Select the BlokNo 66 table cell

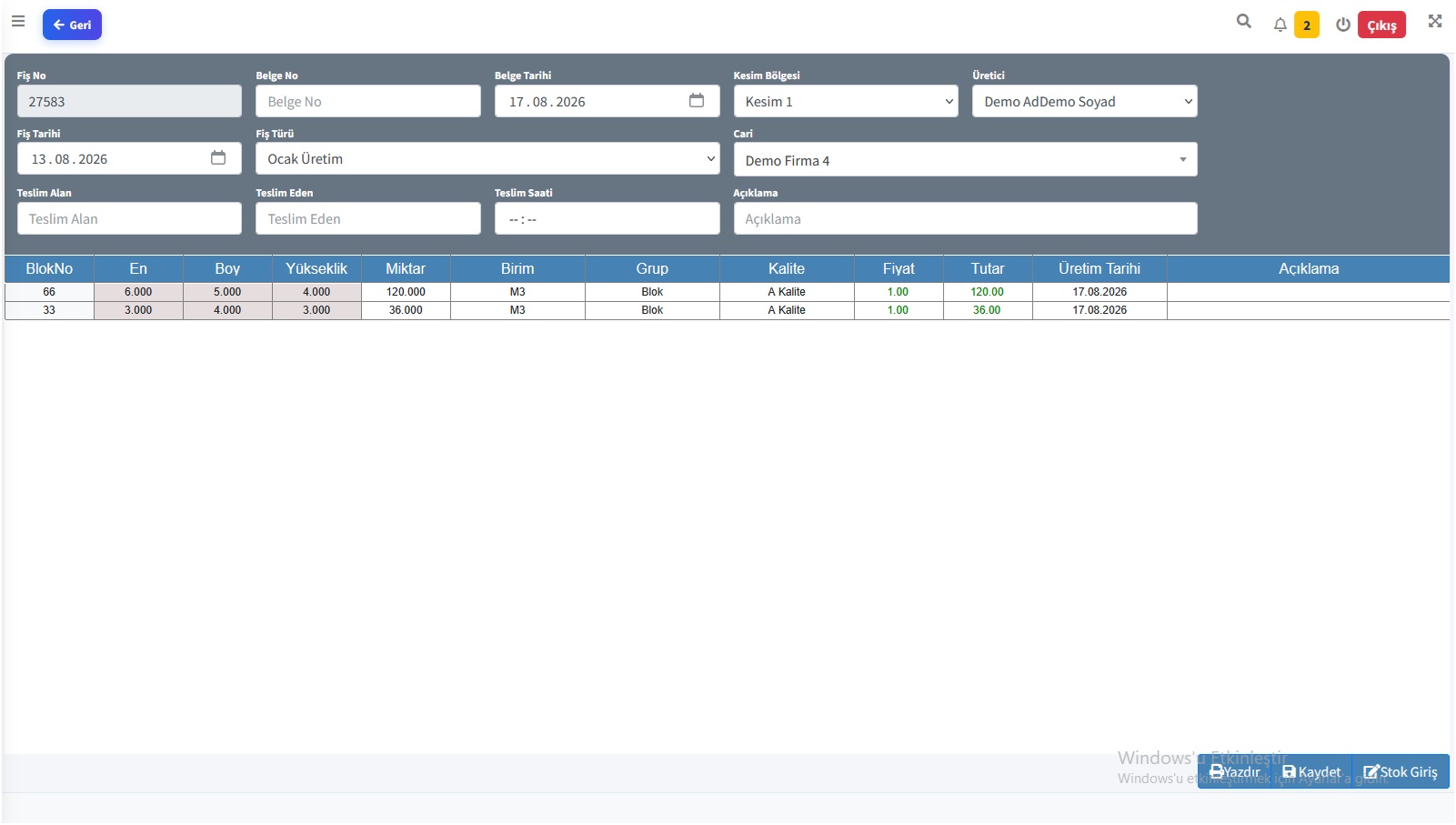(x=49, y=292)
